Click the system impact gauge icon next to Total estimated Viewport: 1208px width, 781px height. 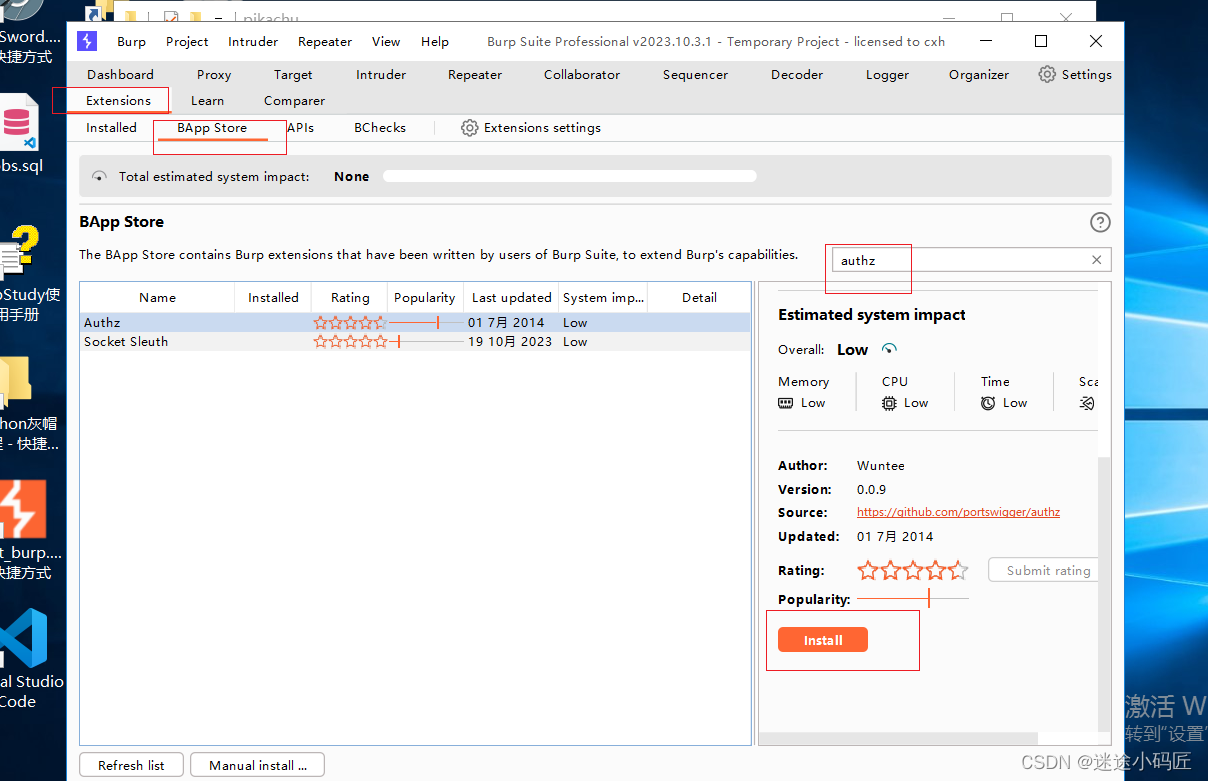[99, 176]
